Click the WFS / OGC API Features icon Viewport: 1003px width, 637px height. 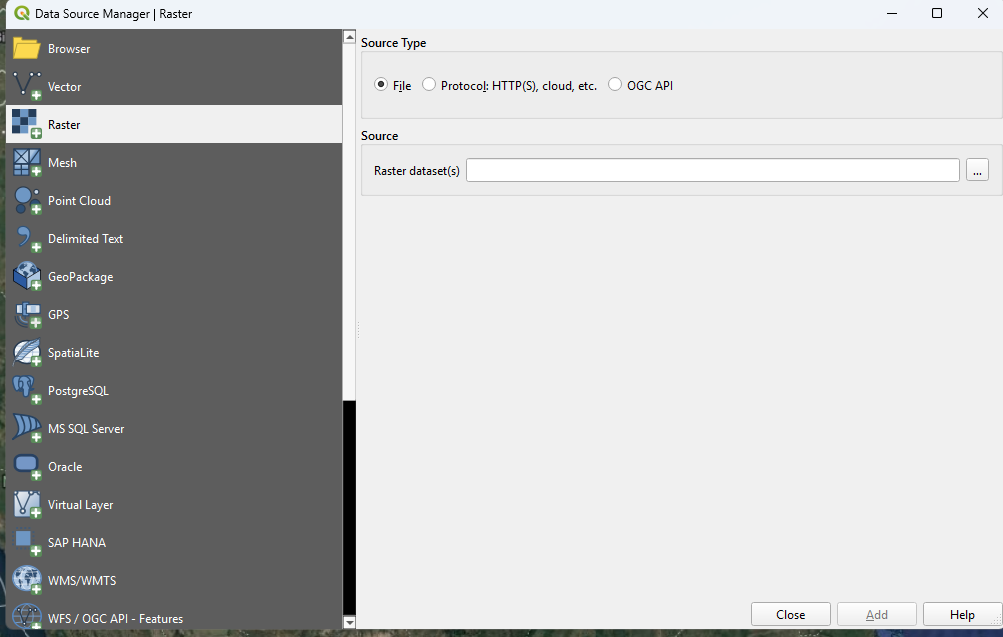[26, 617]
